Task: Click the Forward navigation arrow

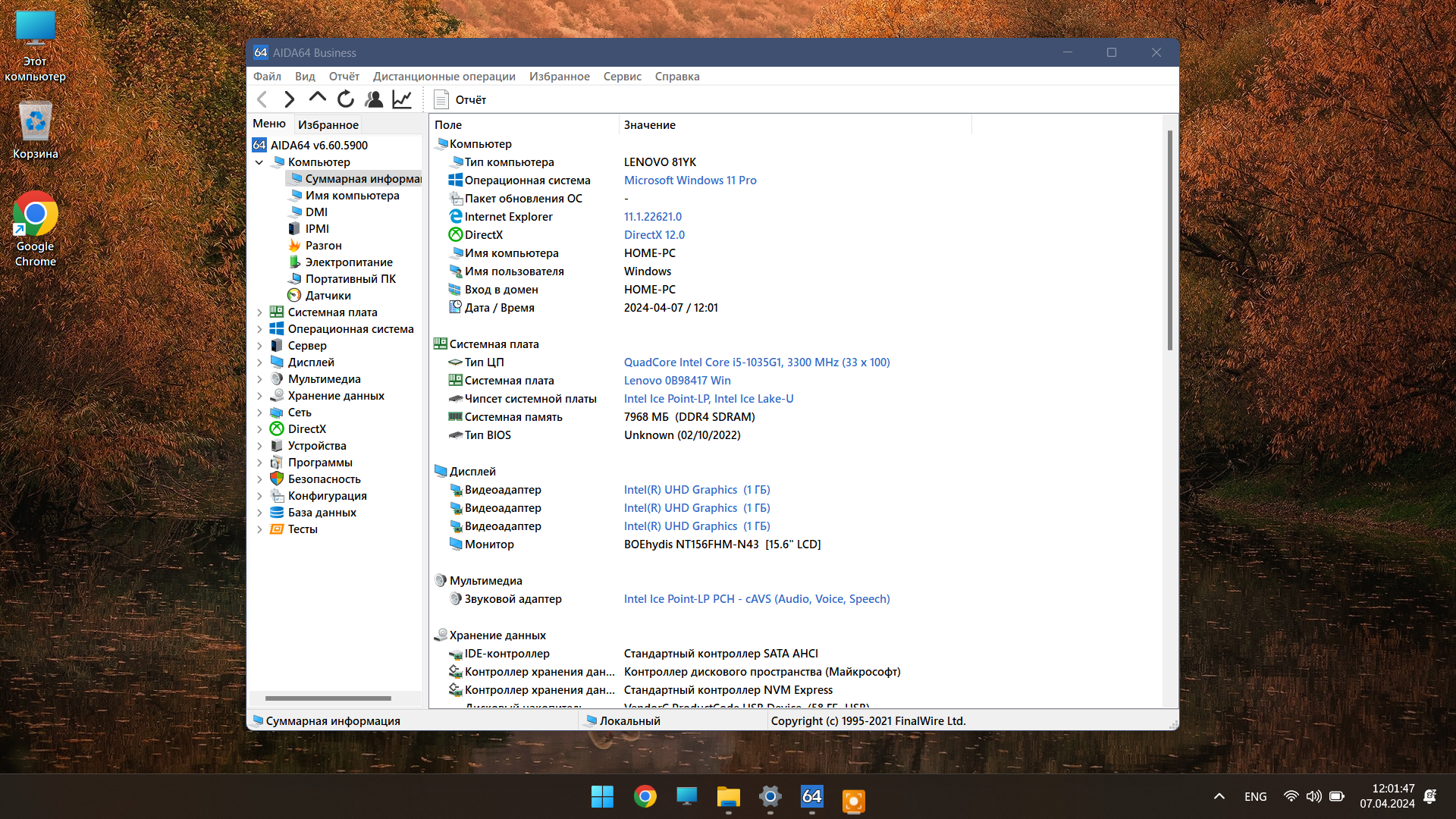Action: click(289, 99)
